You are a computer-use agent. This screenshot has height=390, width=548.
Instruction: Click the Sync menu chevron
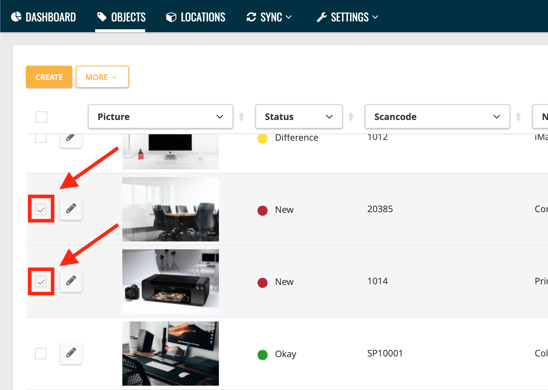289,17
